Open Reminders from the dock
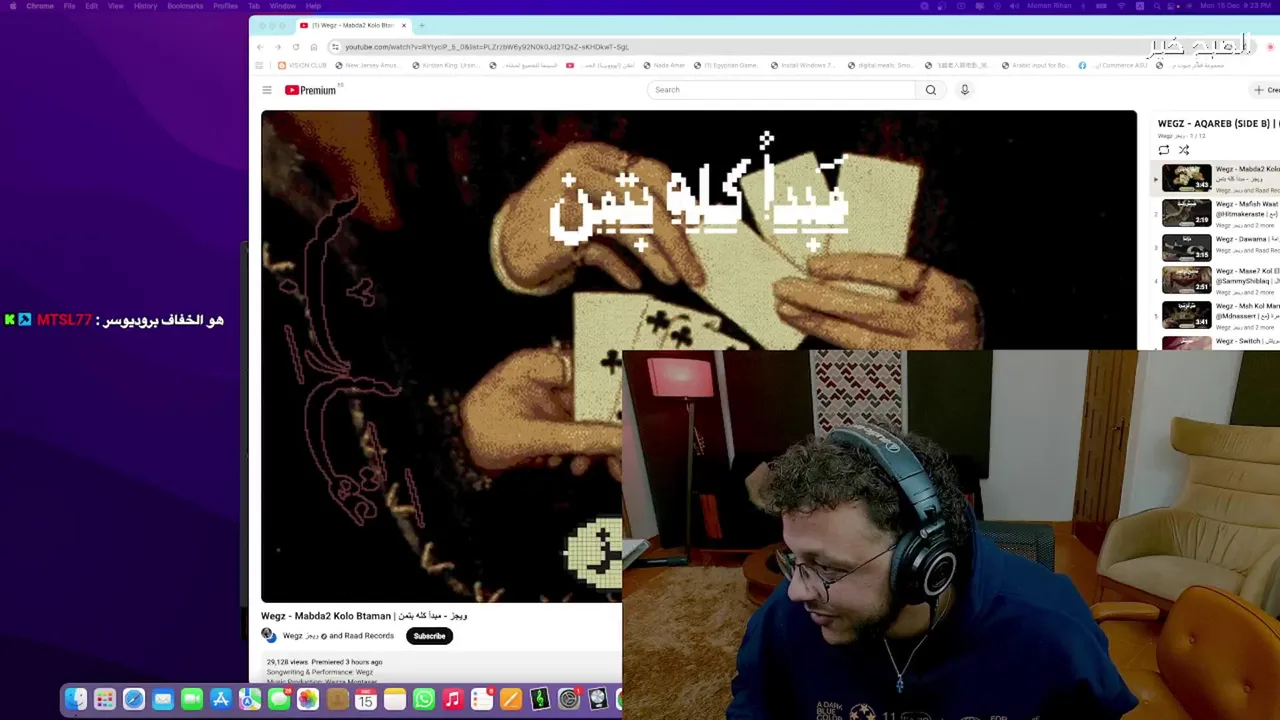Image resolution: width=1280 pixels, height=720 pixels. [x=482, y=699]
